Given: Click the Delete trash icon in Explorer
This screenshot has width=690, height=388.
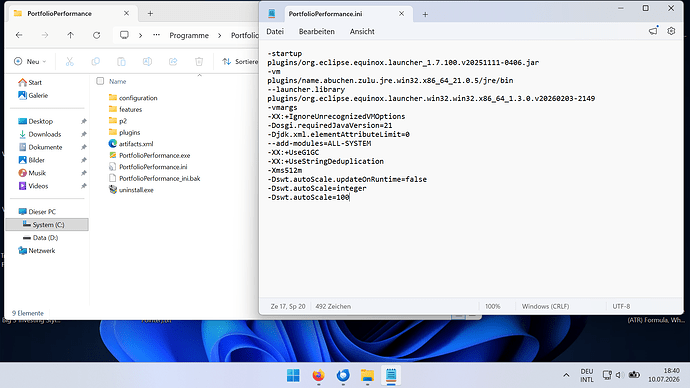Looking at the screenshot, I should pyautogui.click(x=199, y=62).
